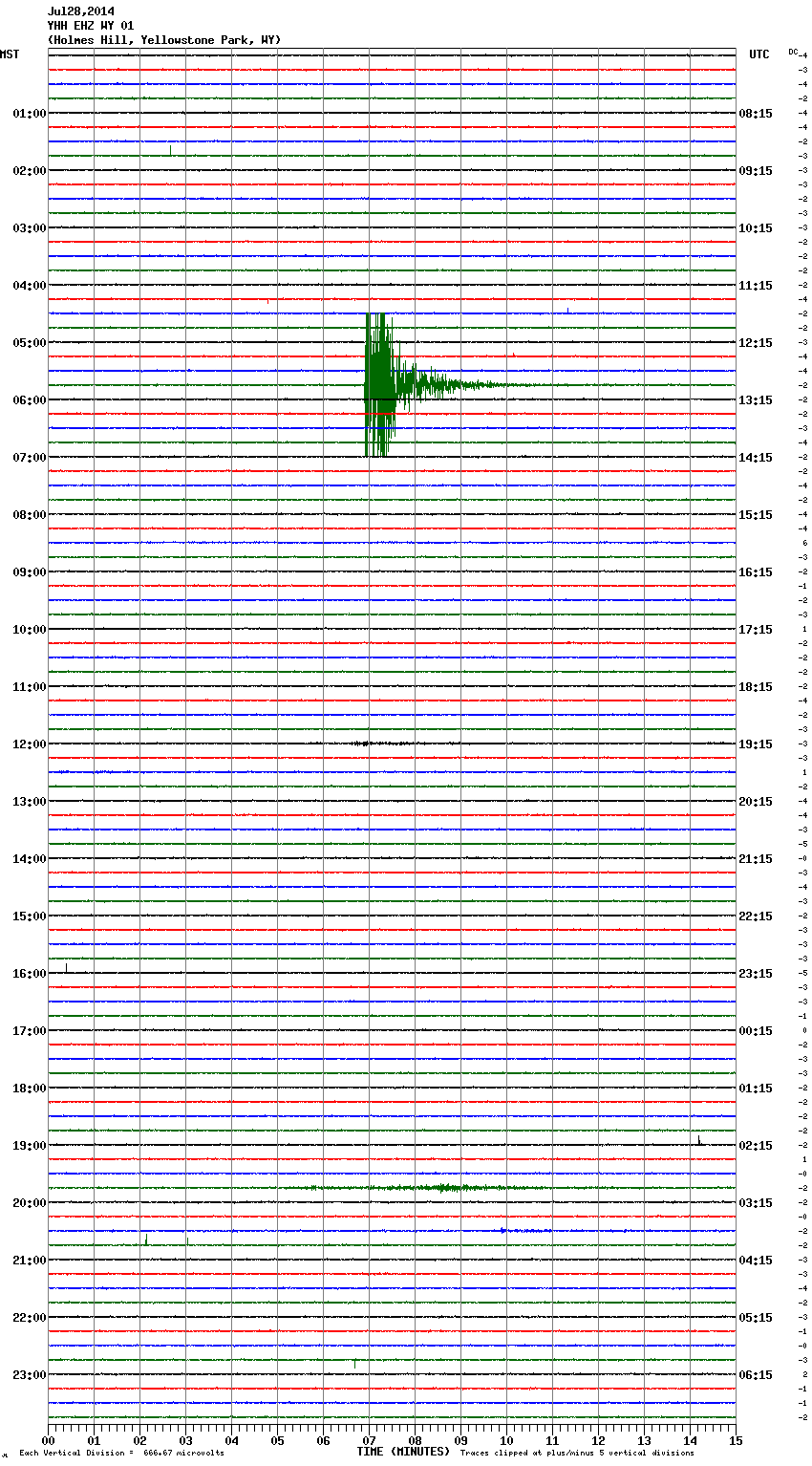Click the 13:15 UTC time label

coord(756,400)
